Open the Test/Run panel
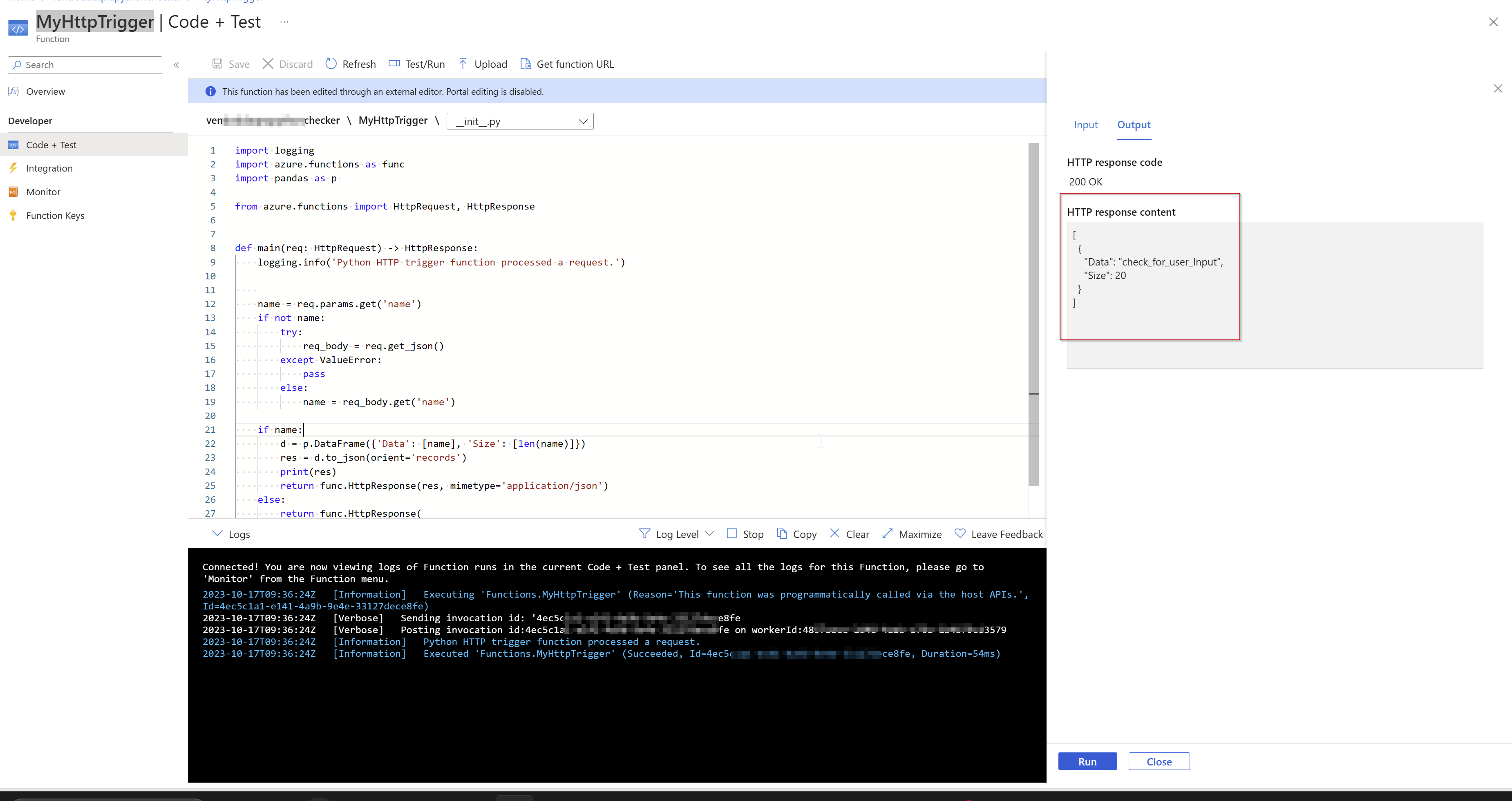Image resolution: width=1512 pixels, height=801 pixels. pyautogui.click(x=417, y=64)
